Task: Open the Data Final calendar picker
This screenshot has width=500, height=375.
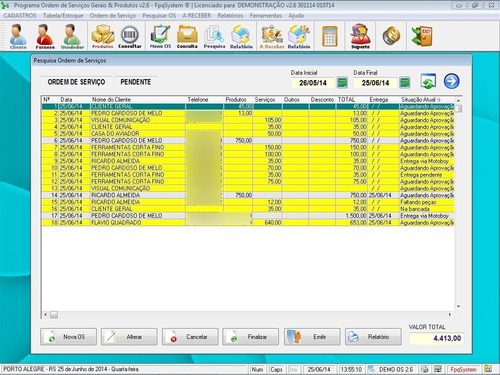Action: 405,82
